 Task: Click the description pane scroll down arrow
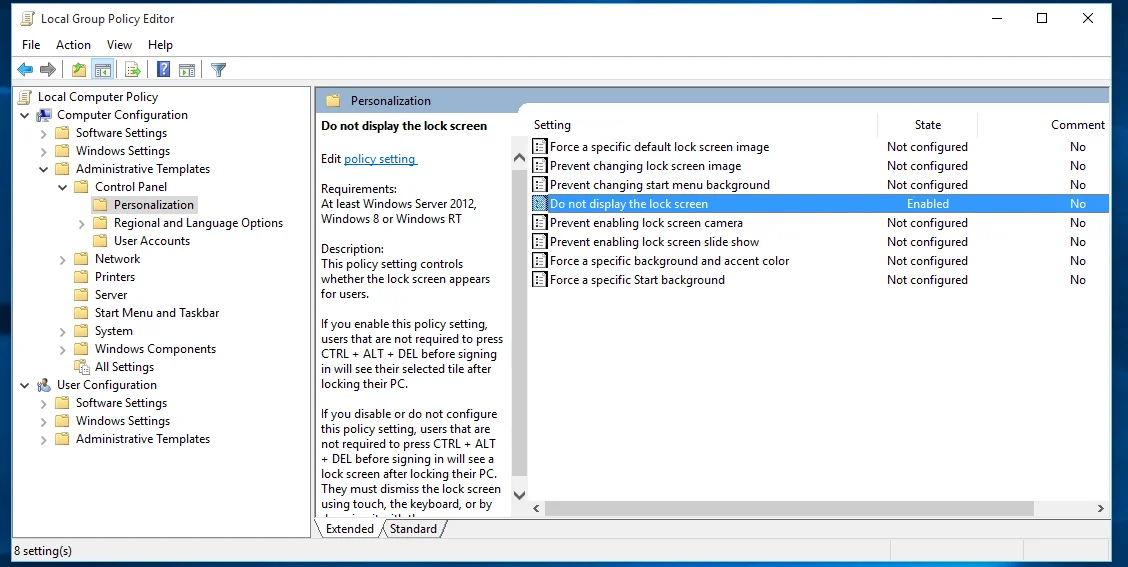point(519,495)
